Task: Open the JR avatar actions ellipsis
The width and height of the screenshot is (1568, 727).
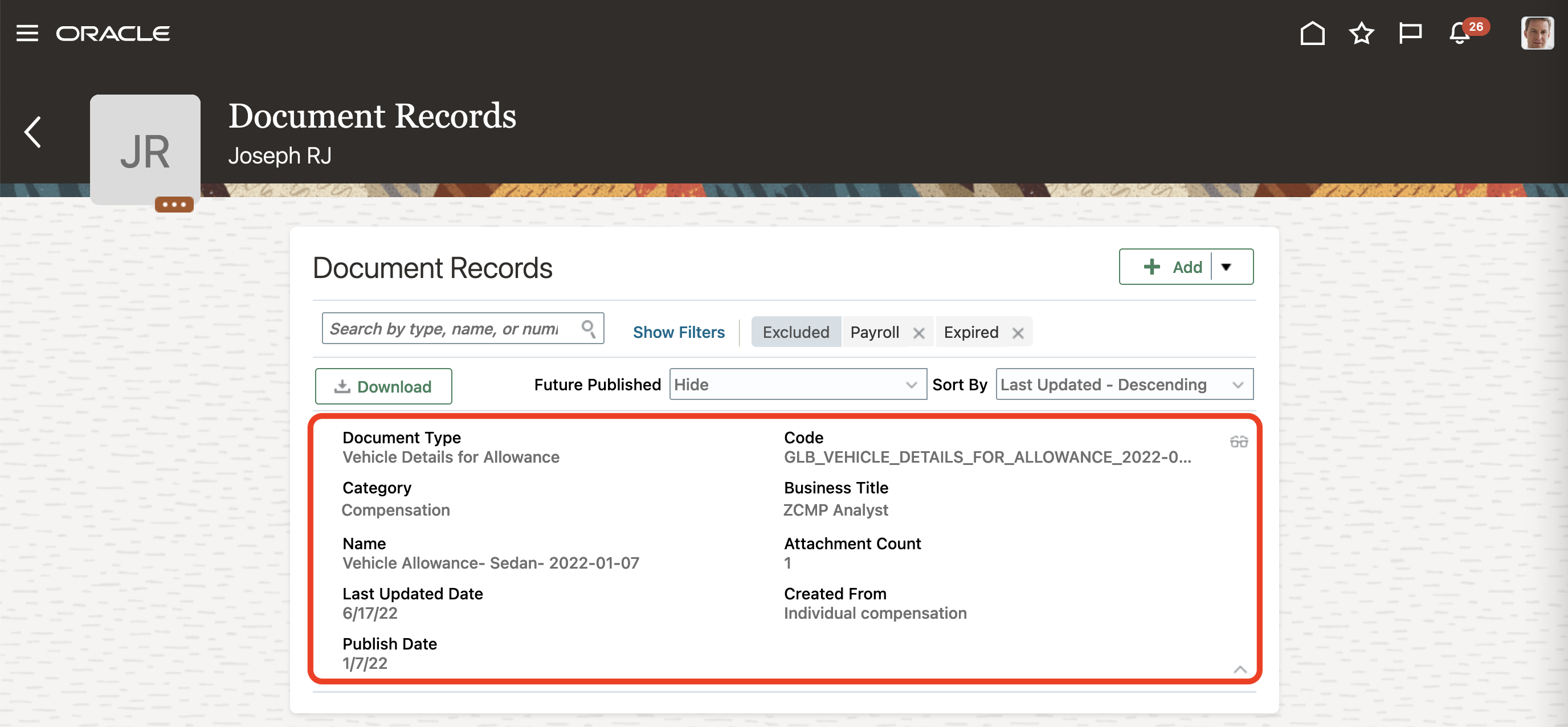Action: click(x=174, y=205)
